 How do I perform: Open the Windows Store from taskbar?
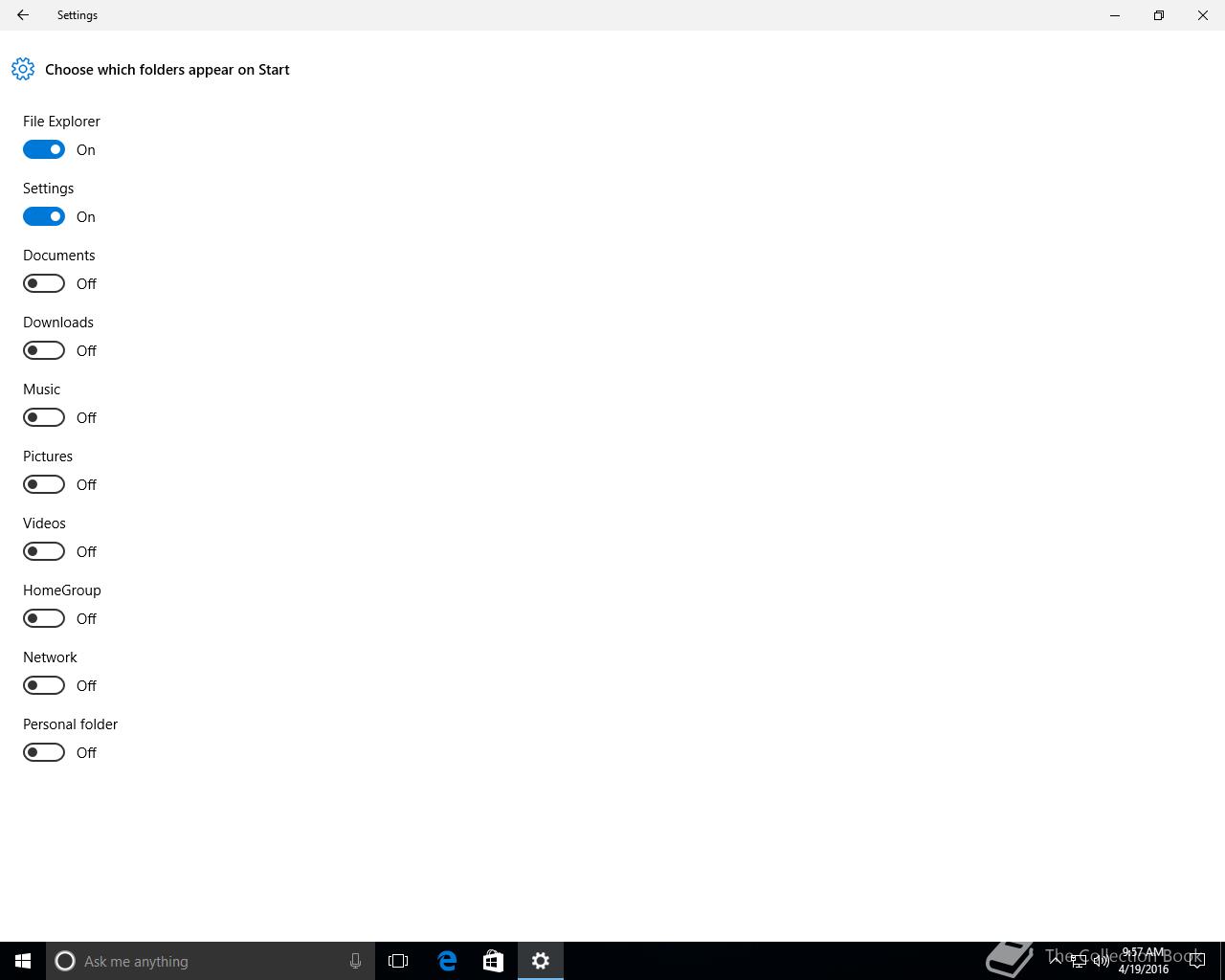493,961
